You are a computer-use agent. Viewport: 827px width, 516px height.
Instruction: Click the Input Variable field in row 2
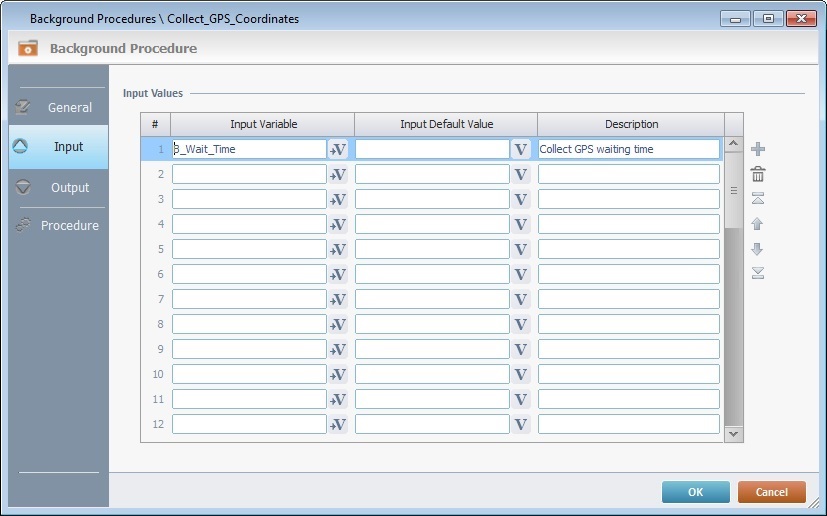pyautogui.click(x=249, y=174)
